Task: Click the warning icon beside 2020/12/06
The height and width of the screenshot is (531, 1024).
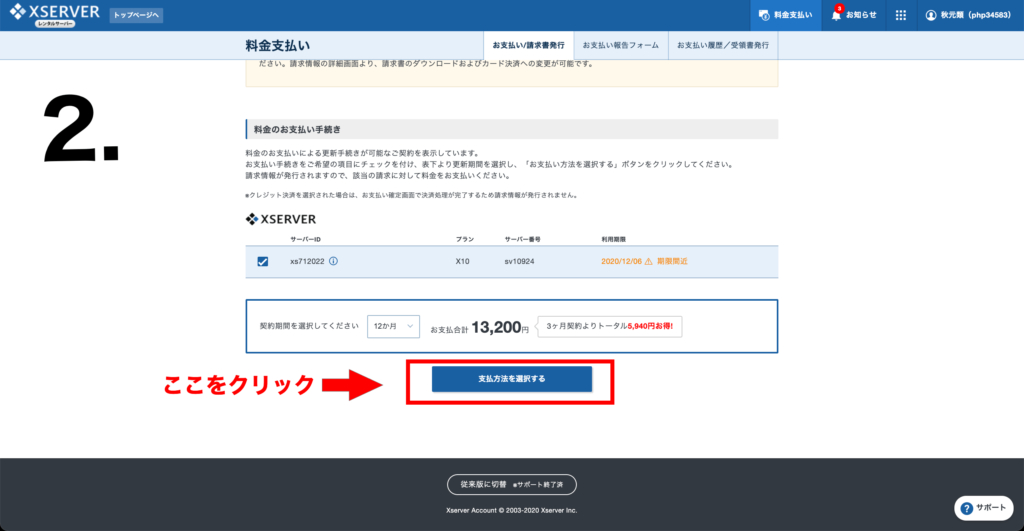Action: (x=648, y=261)
